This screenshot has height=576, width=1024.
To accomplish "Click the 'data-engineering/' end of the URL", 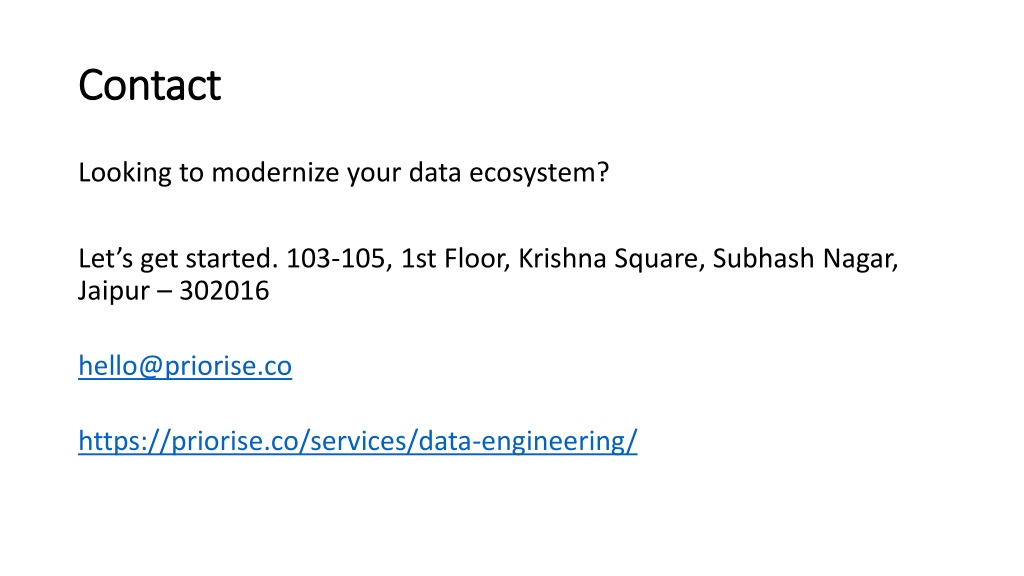I will 528,441.
